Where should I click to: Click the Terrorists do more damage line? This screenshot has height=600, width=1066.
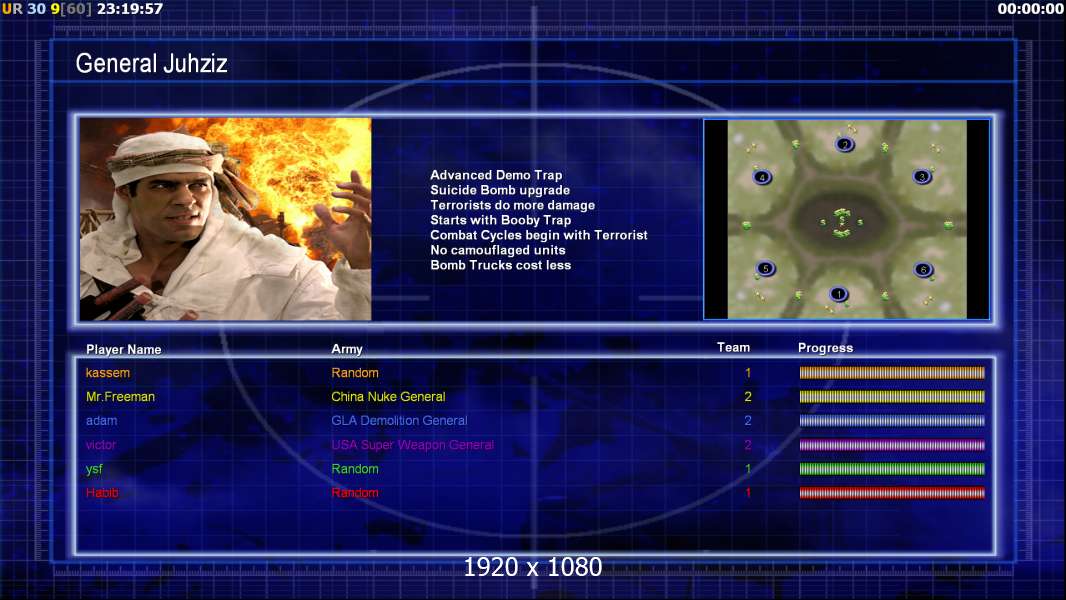[x=513, y=205]
